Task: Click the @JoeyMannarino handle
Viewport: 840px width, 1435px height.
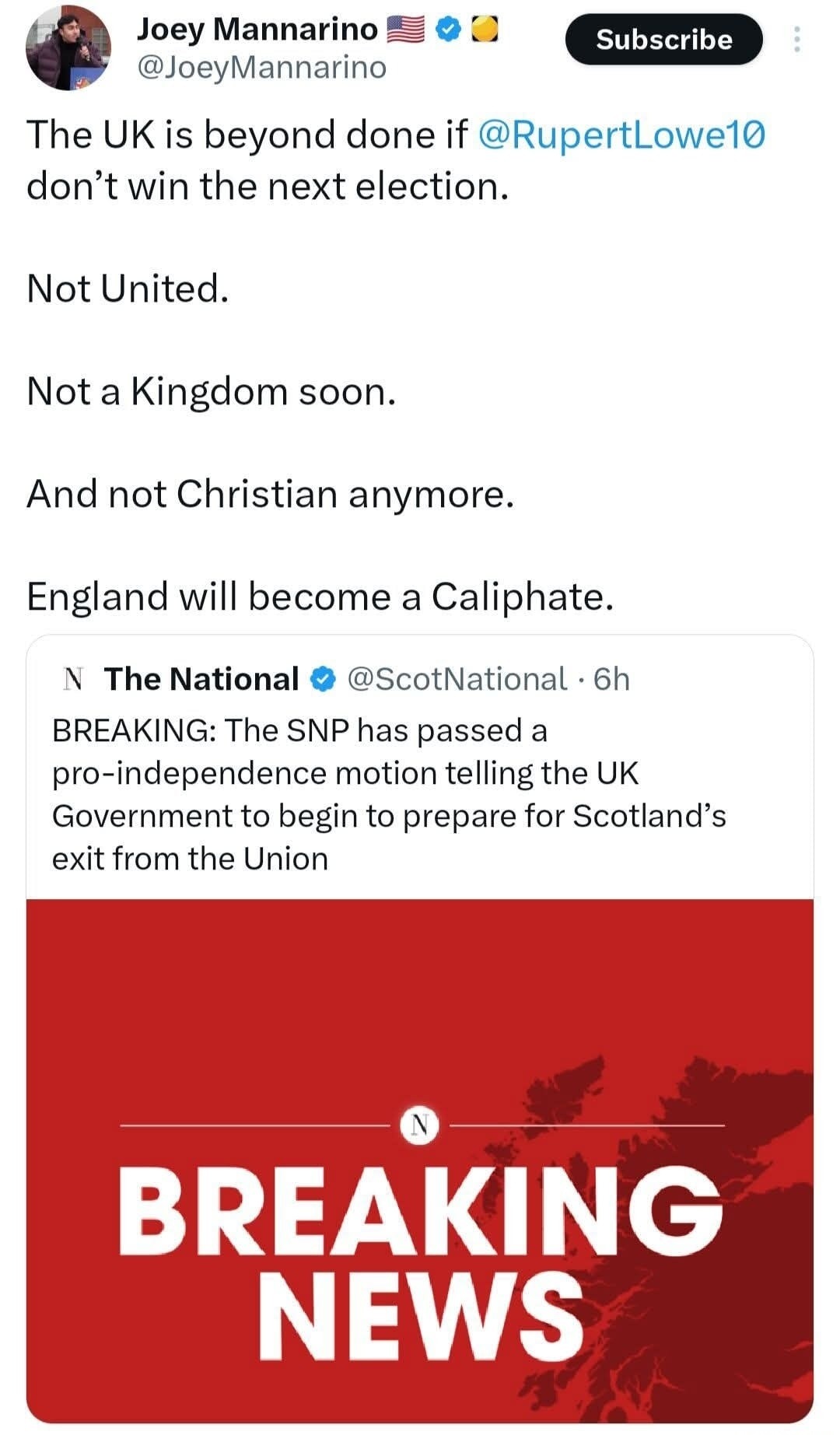Action: (x=259, y=68)
